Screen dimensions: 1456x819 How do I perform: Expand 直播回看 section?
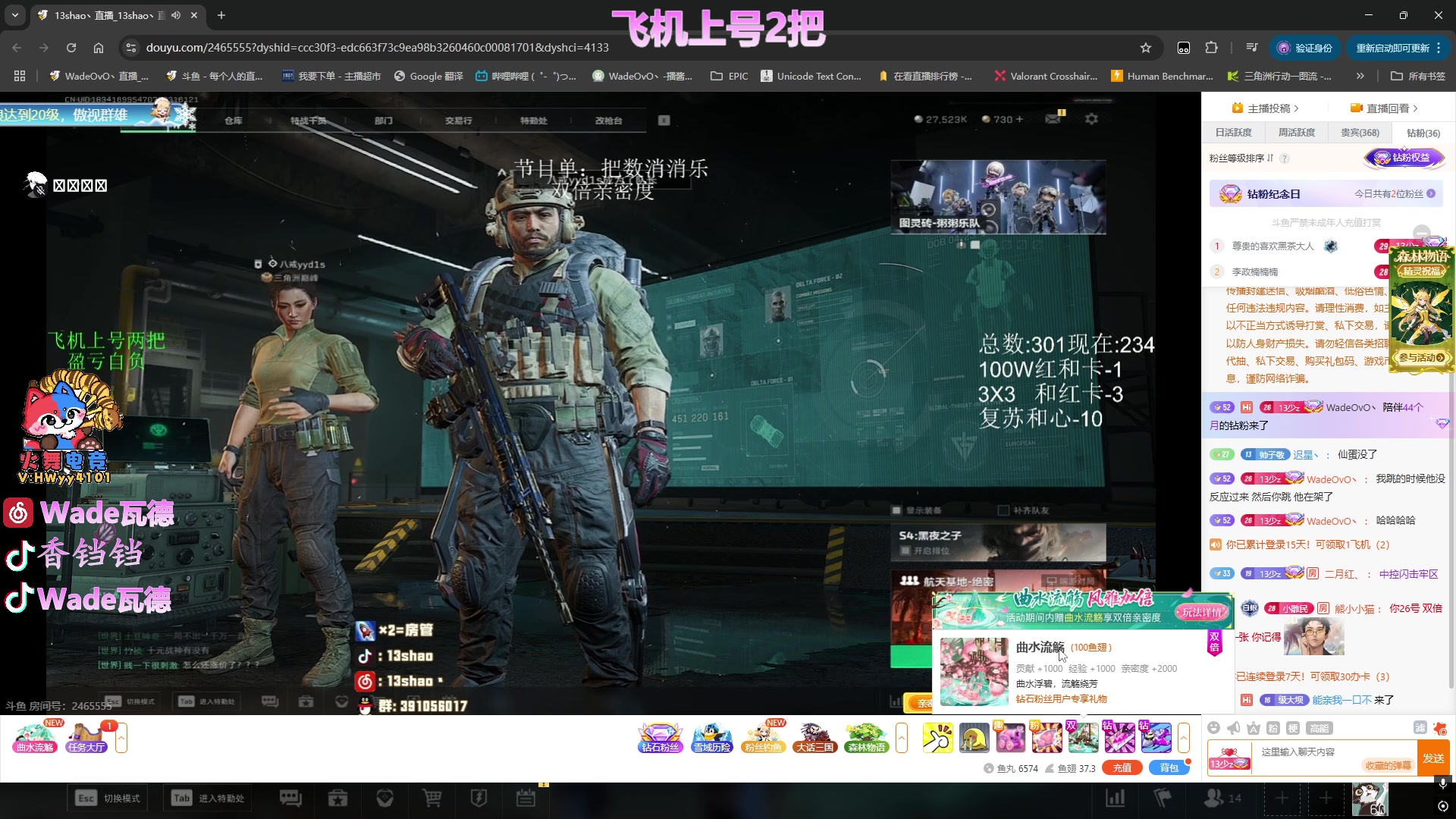tap(1384, 108)
